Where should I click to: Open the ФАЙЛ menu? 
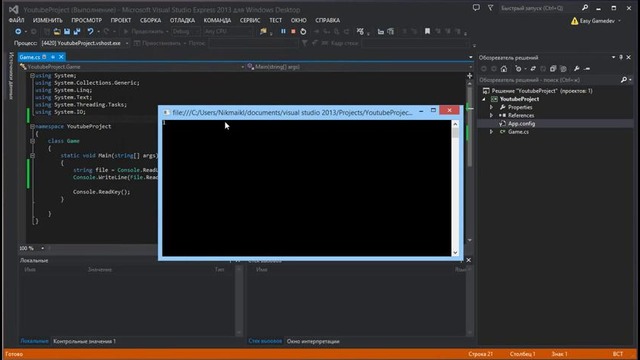[16, 20]
